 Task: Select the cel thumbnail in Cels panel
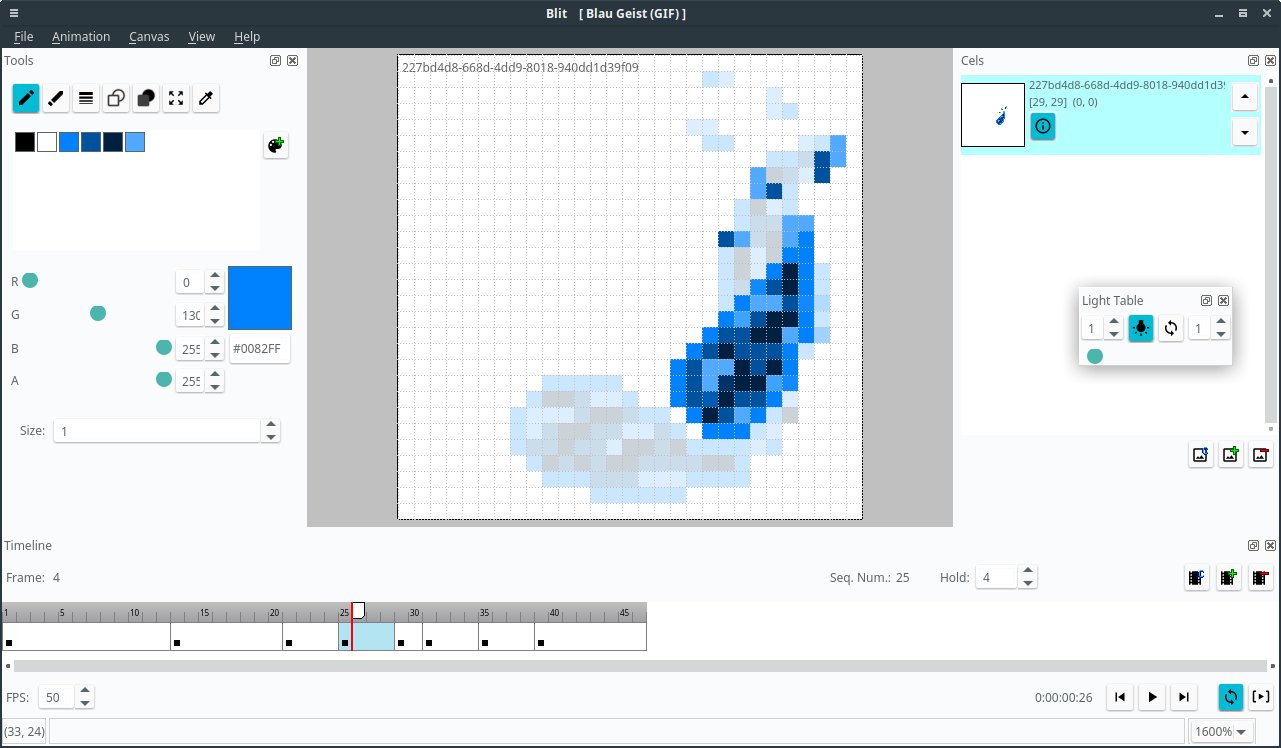click(x=993, y=115)
